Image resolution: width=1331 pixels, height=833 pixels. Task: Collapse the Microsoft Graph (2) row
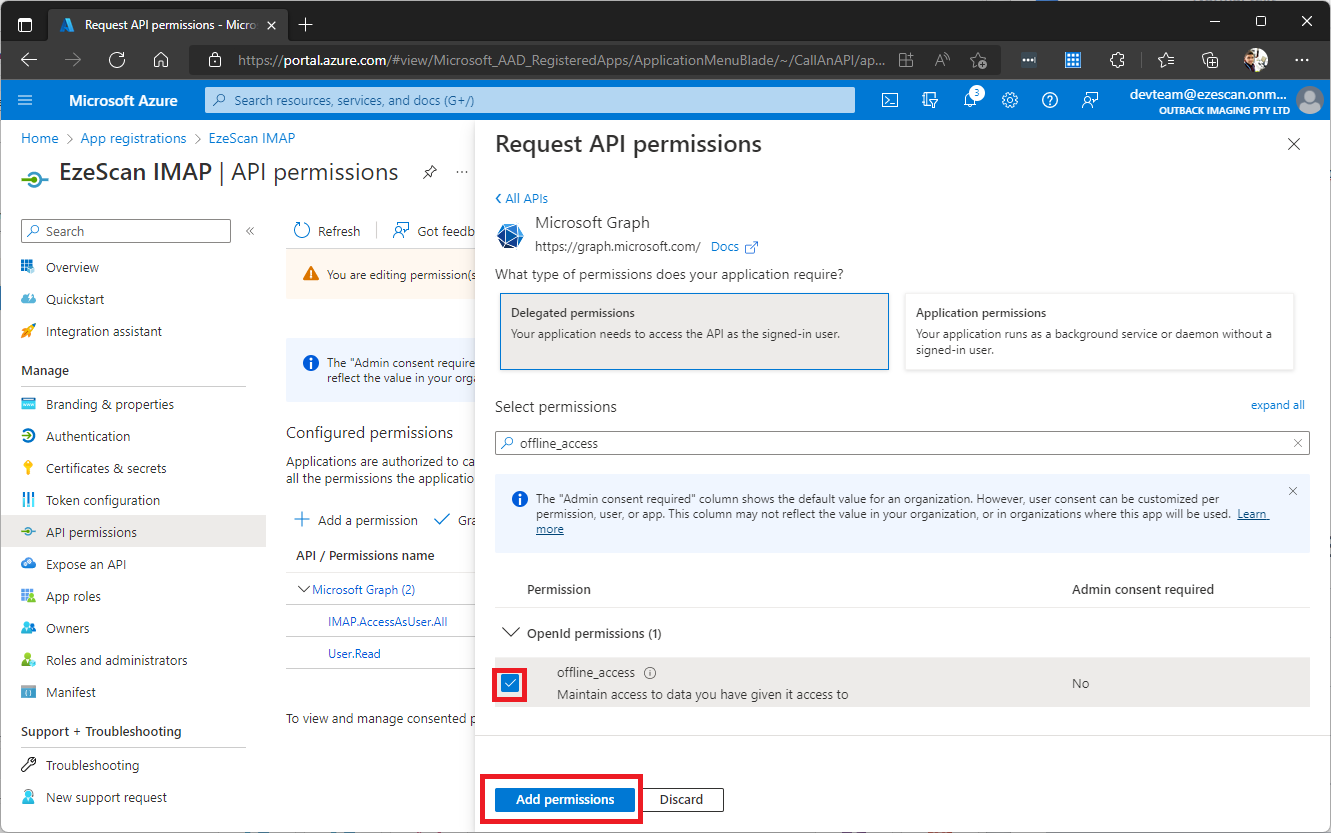pos(304,590)
